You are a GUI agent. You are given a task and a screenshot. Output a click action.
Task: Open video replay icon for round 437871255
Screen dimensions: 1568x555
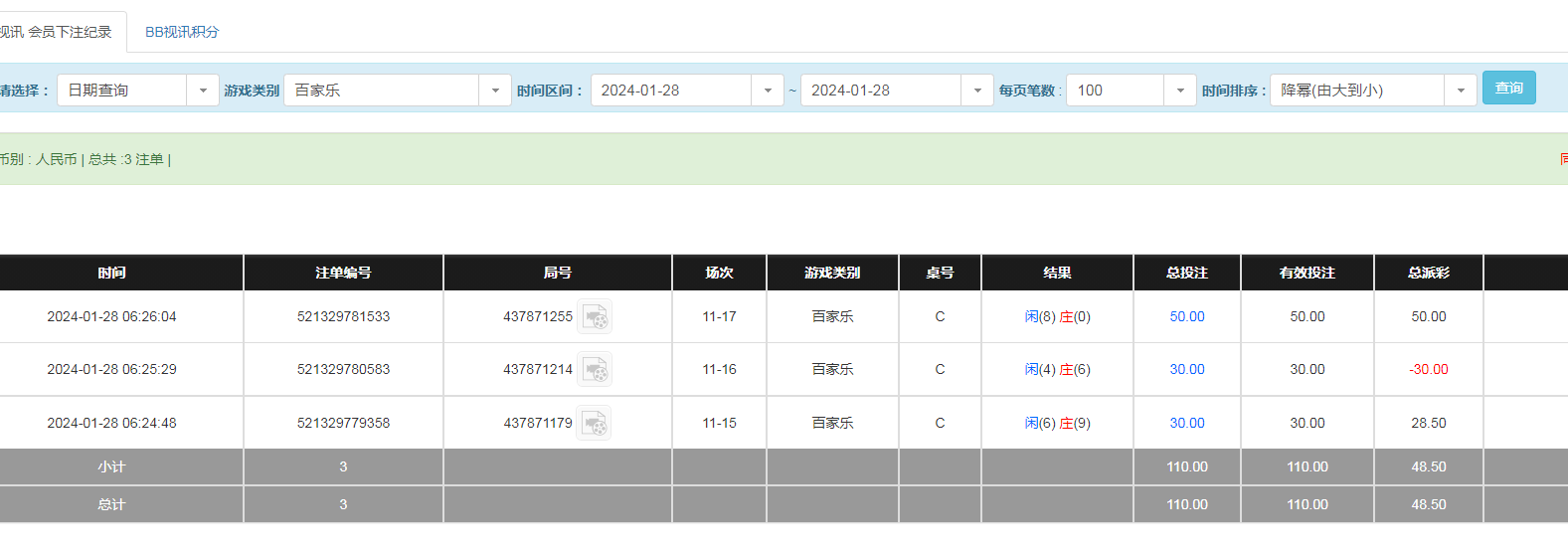(x=595, y=317)
